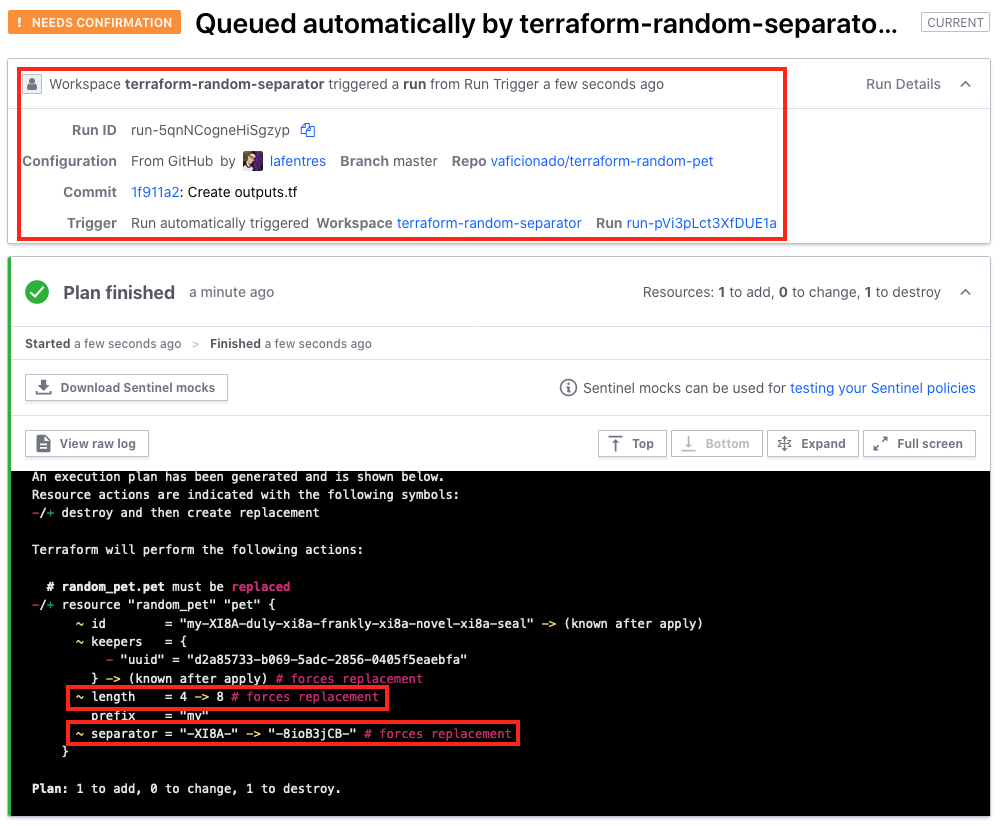
Task: Open the vaficionado/terraform-random-pet repo link
Action: pos(601,161)
